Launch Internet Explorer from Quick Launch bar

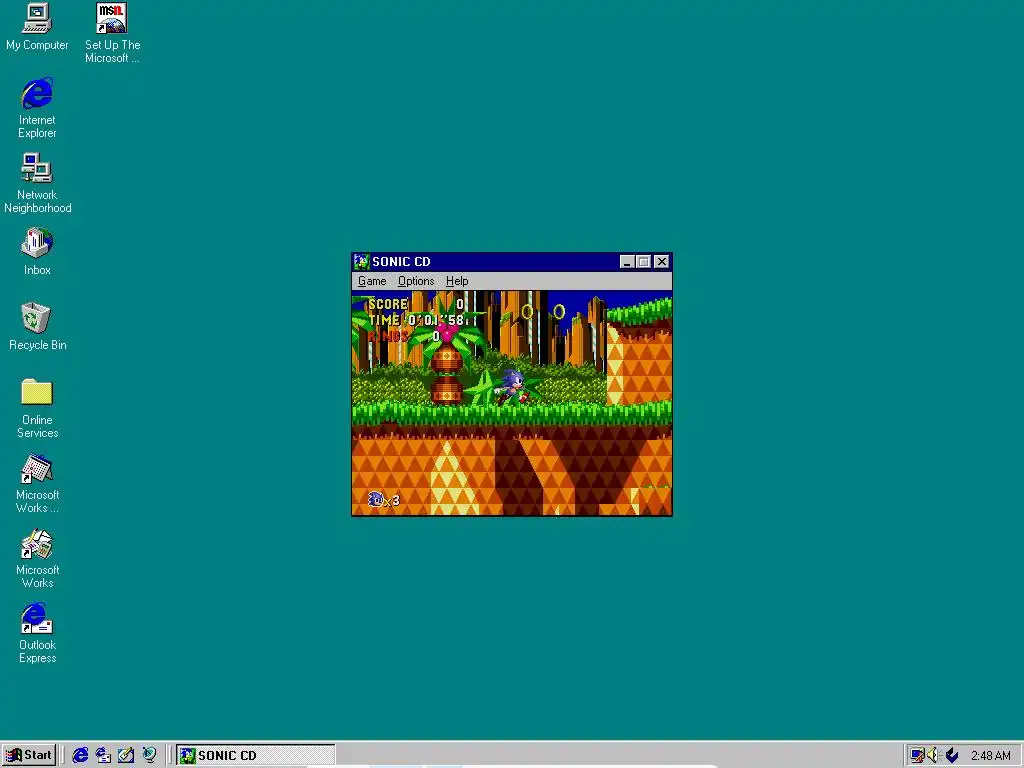coord(80,755)
